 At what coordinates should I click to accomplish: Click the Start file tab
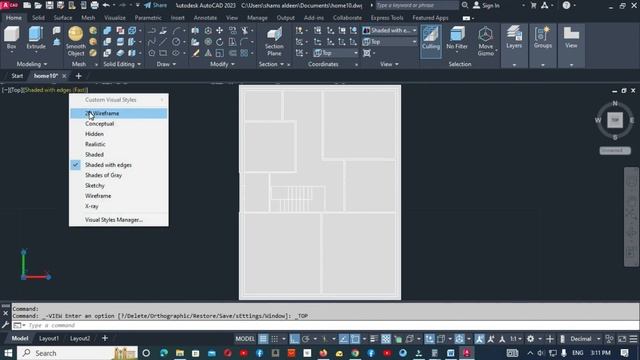click(17, 76)
